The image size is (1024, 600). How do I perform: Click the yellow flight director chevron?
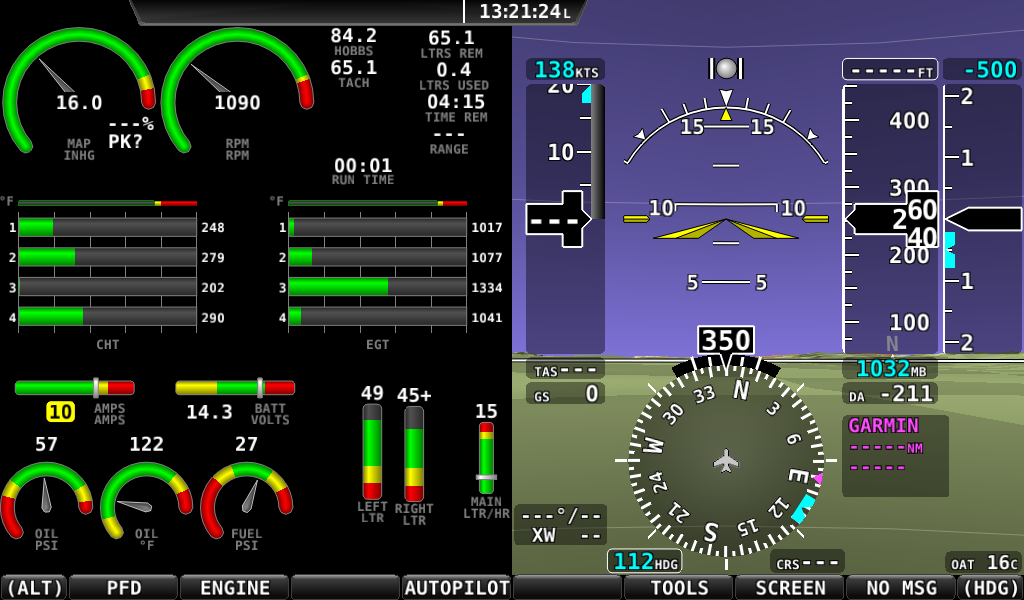[726, 229]
